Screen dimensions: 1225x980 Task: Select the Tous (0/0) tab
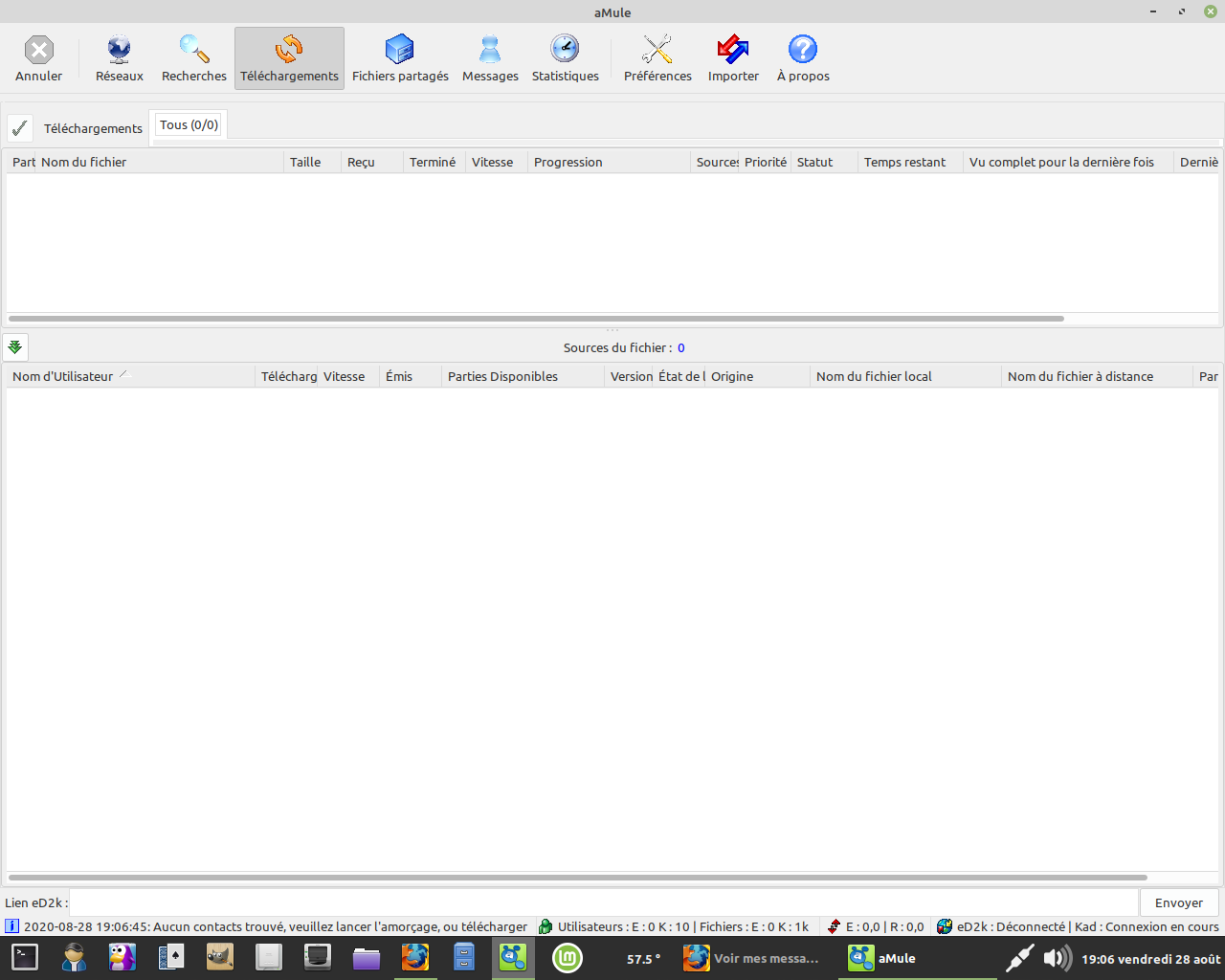[x=189, y=125]
